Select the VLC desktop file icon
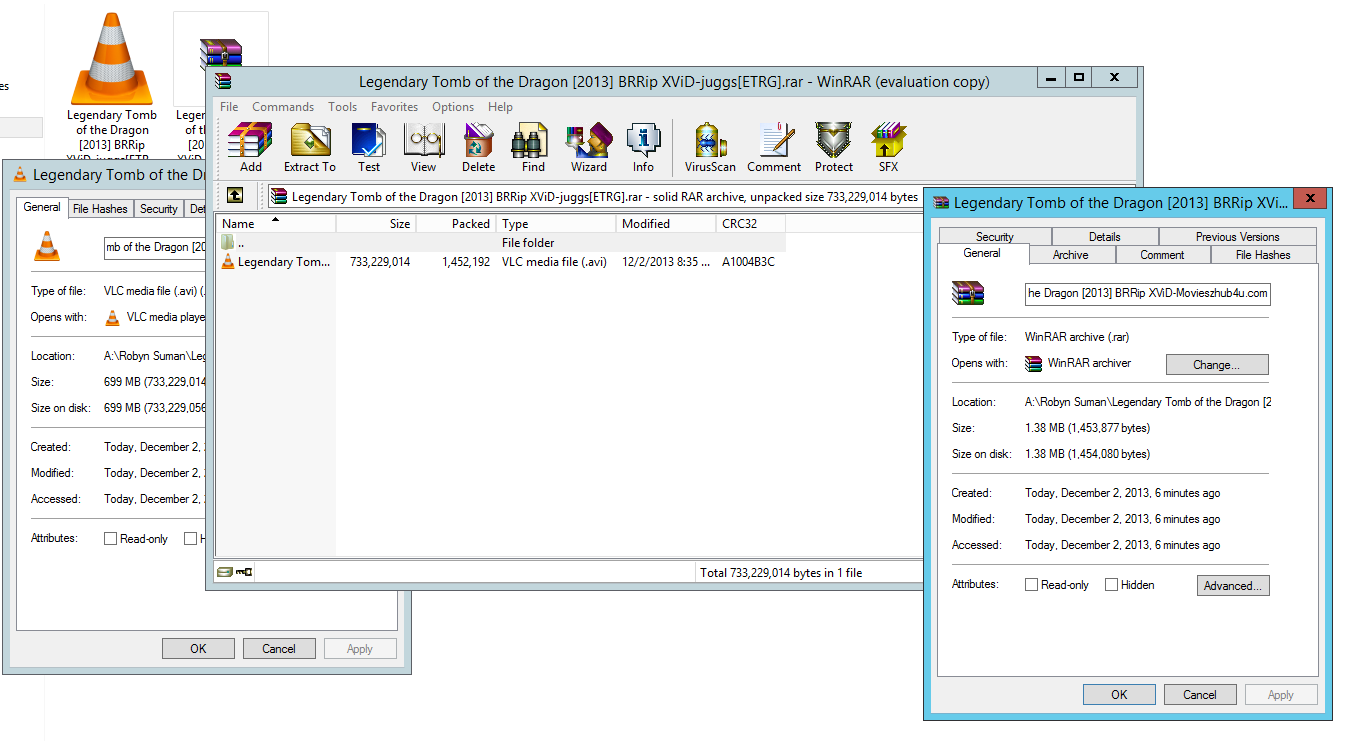Image resolution: width=1346 pixels, height=741 pixels. tap(113, 60)
